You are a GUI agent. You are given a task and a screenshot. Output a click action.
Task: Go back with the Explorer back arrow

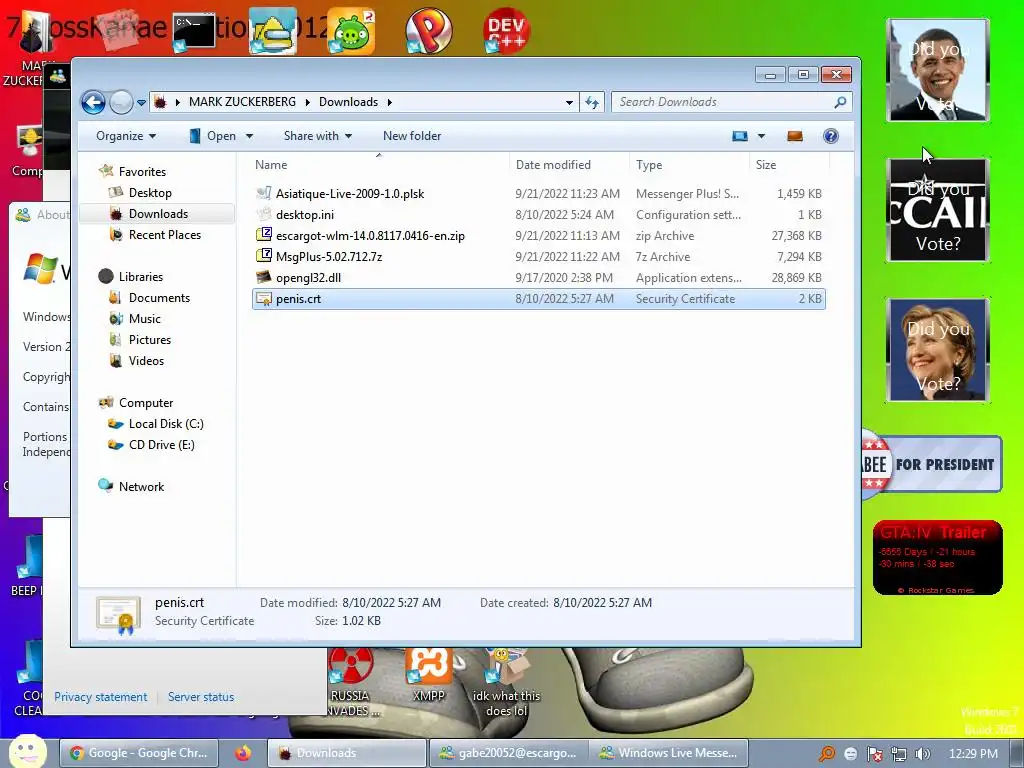93,103
